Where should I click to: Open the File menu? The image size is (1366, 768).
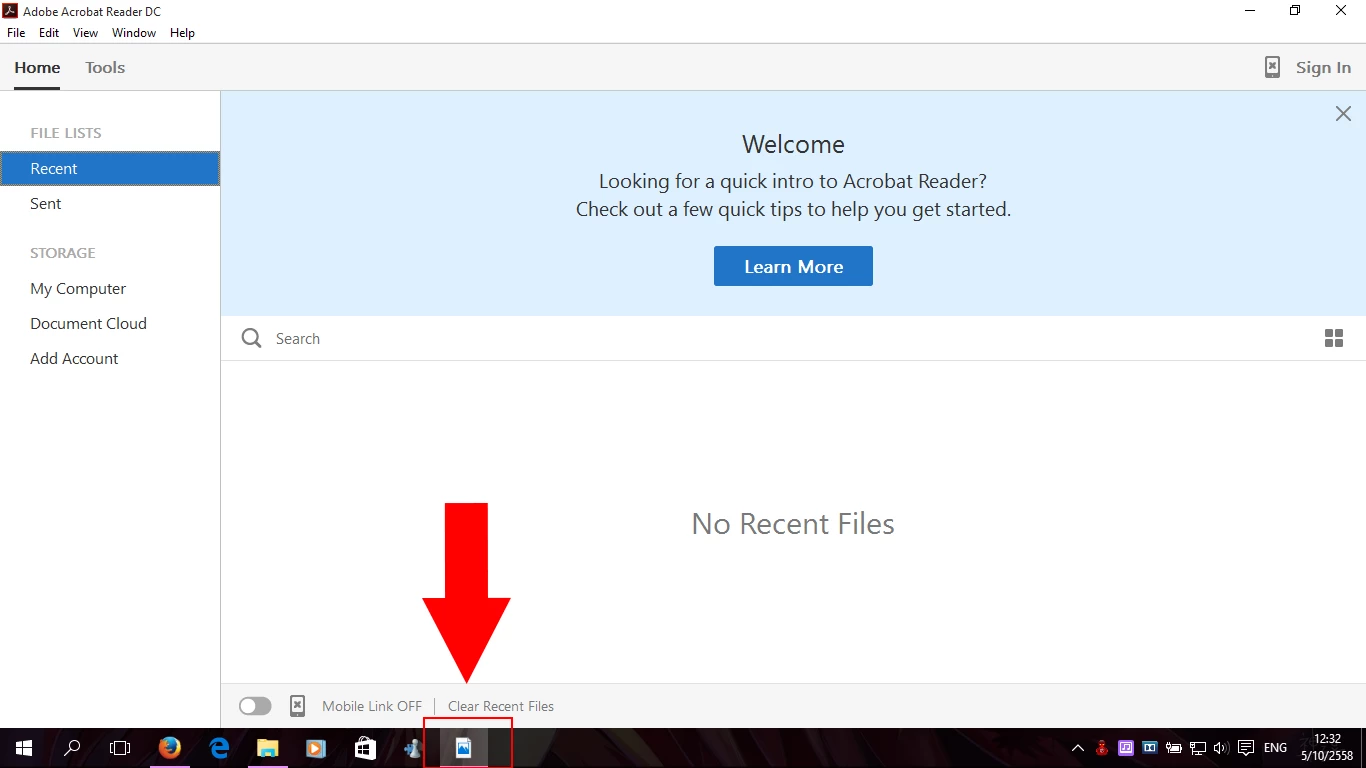pos(16,33)
